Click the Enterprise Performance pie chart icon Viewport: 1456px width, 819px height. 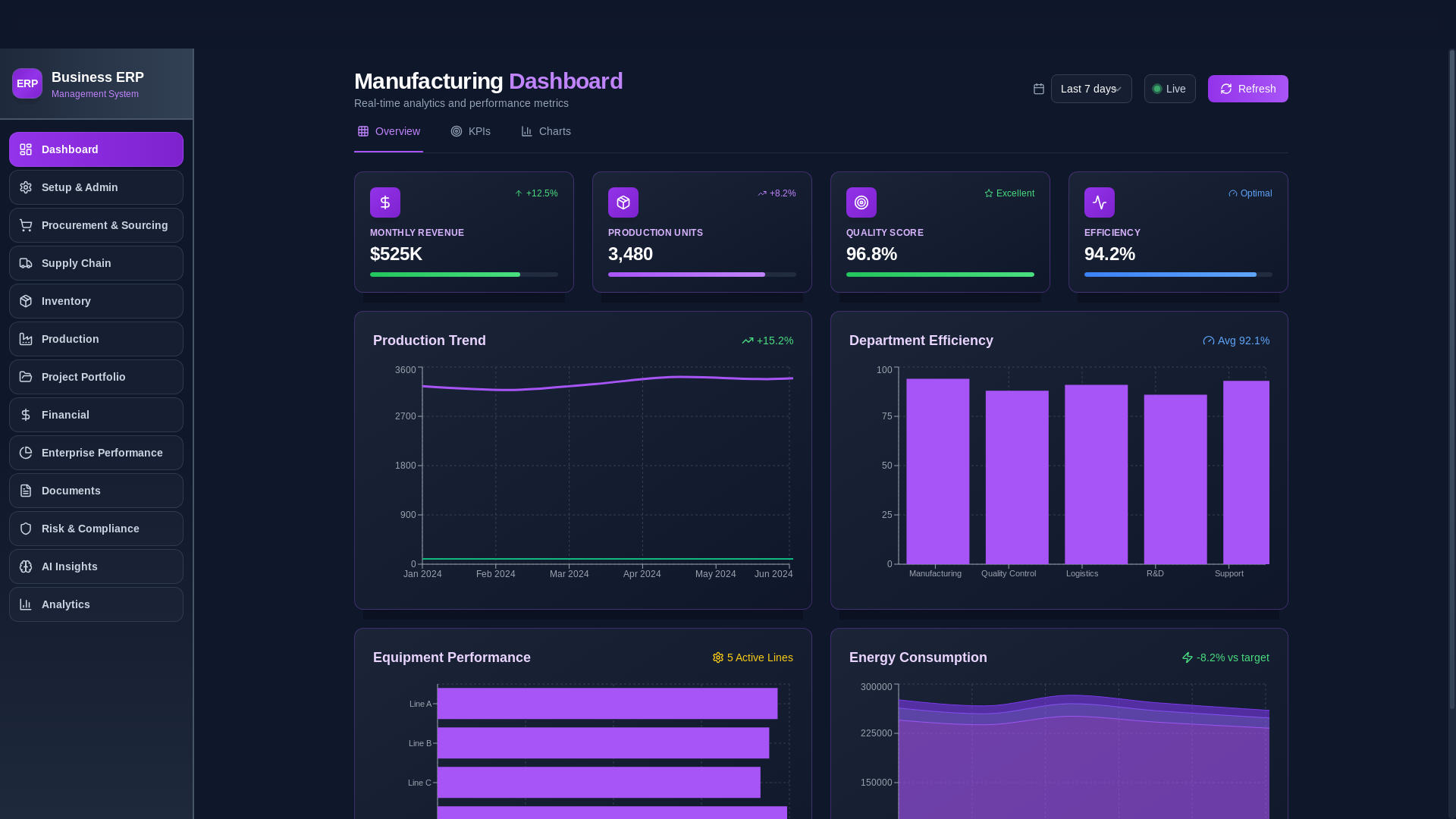pyautogui.click(x=26, y=453)
